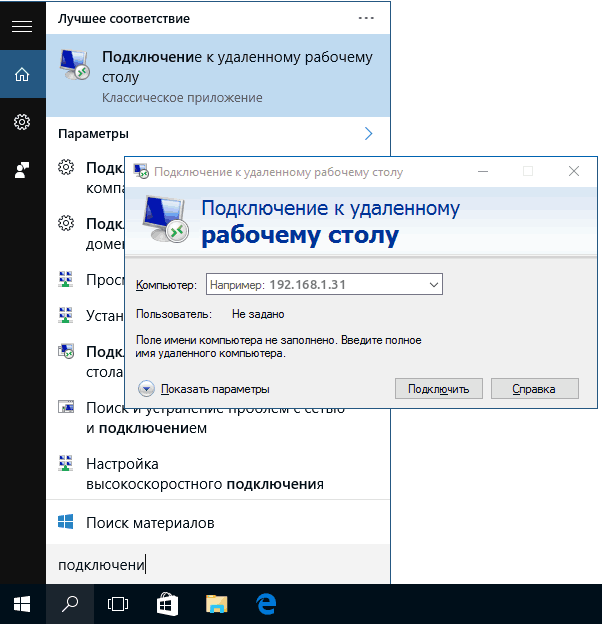Click Поиск материалов search option

(x=150, y=522)
